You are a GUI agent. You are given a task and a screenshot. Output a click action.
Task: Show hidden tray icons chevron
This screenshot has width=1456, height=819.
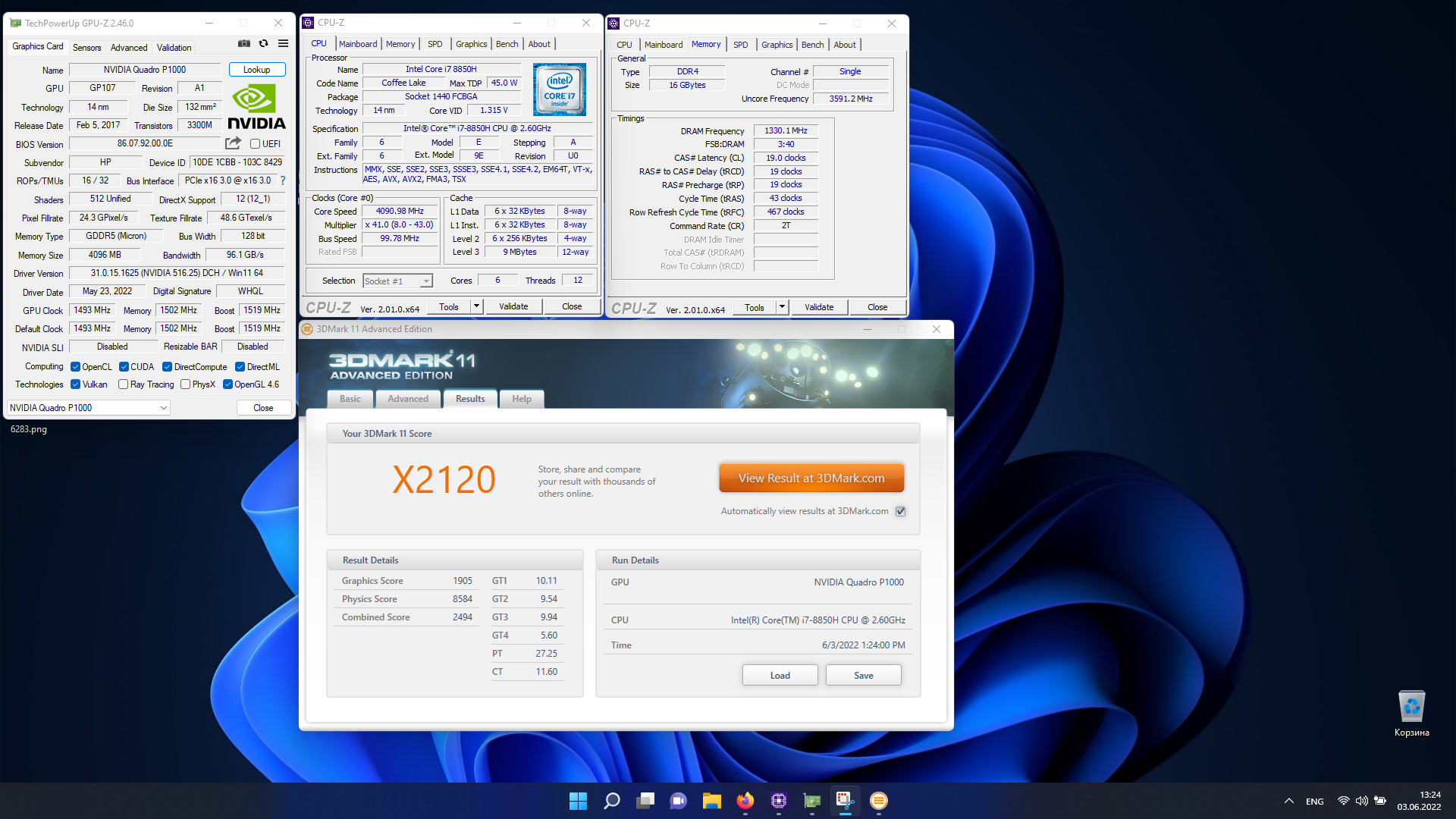1288,801
